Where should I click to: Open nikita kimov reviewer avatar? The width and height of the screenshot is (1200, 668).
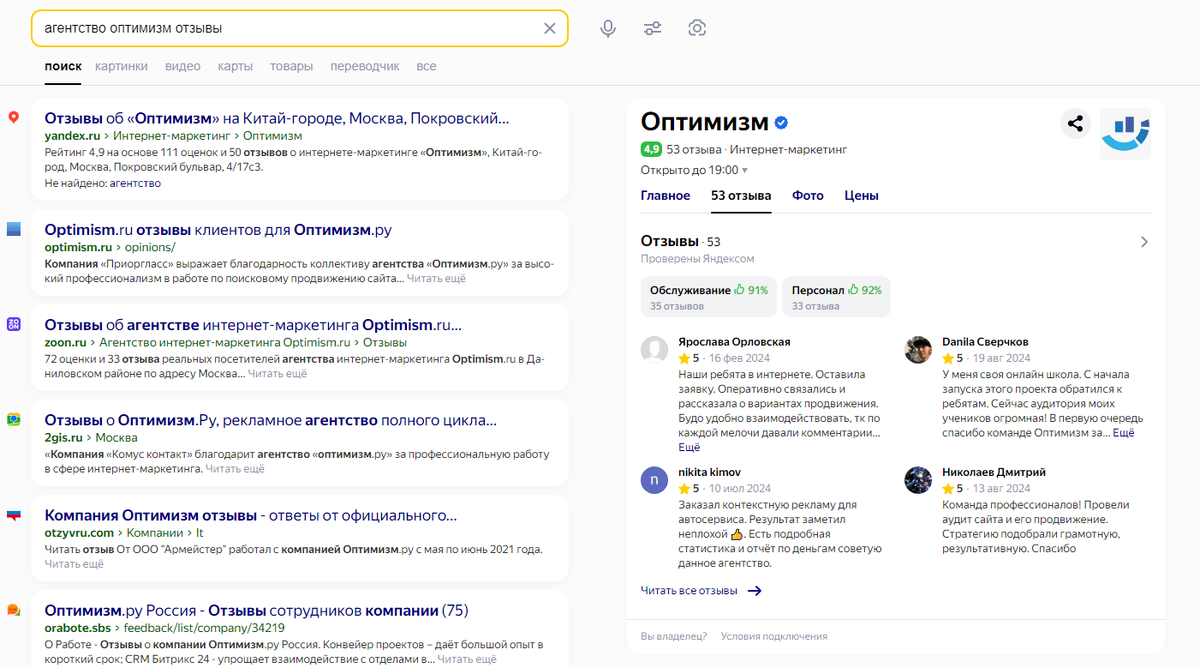[x=654, y=480]
